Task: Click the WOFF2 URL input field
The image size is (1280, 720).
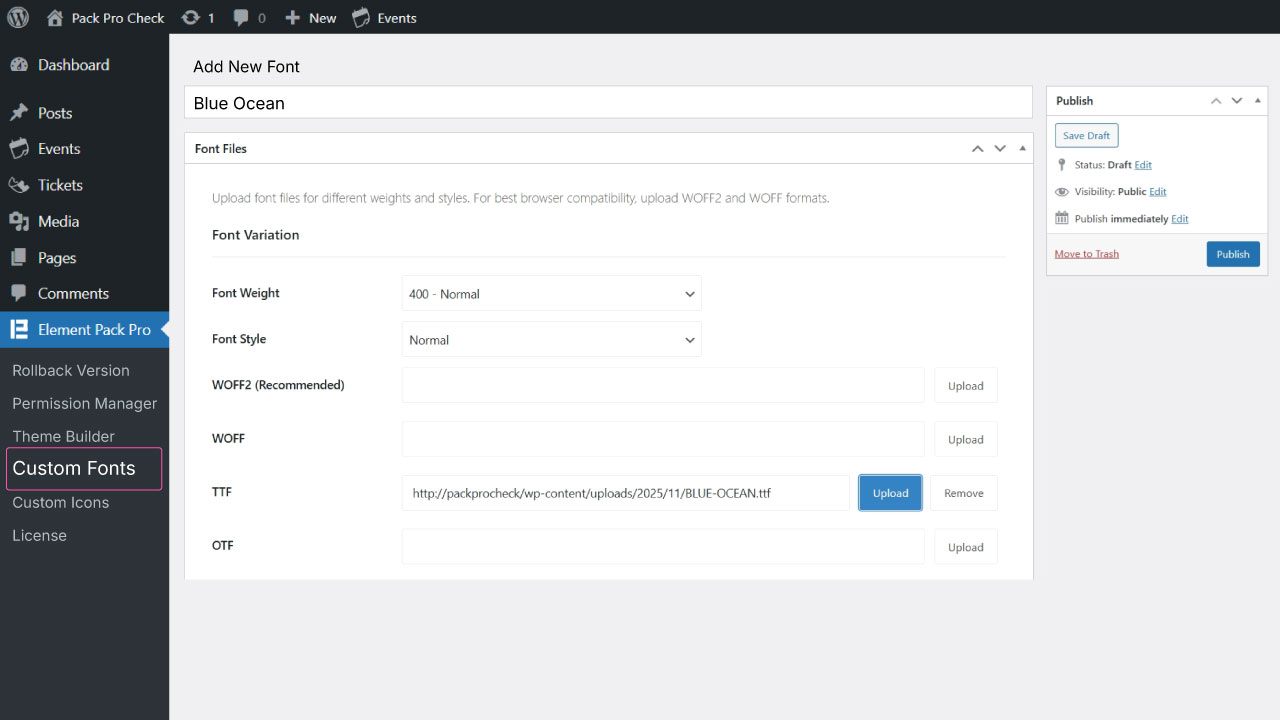Action: pos(663,385)
